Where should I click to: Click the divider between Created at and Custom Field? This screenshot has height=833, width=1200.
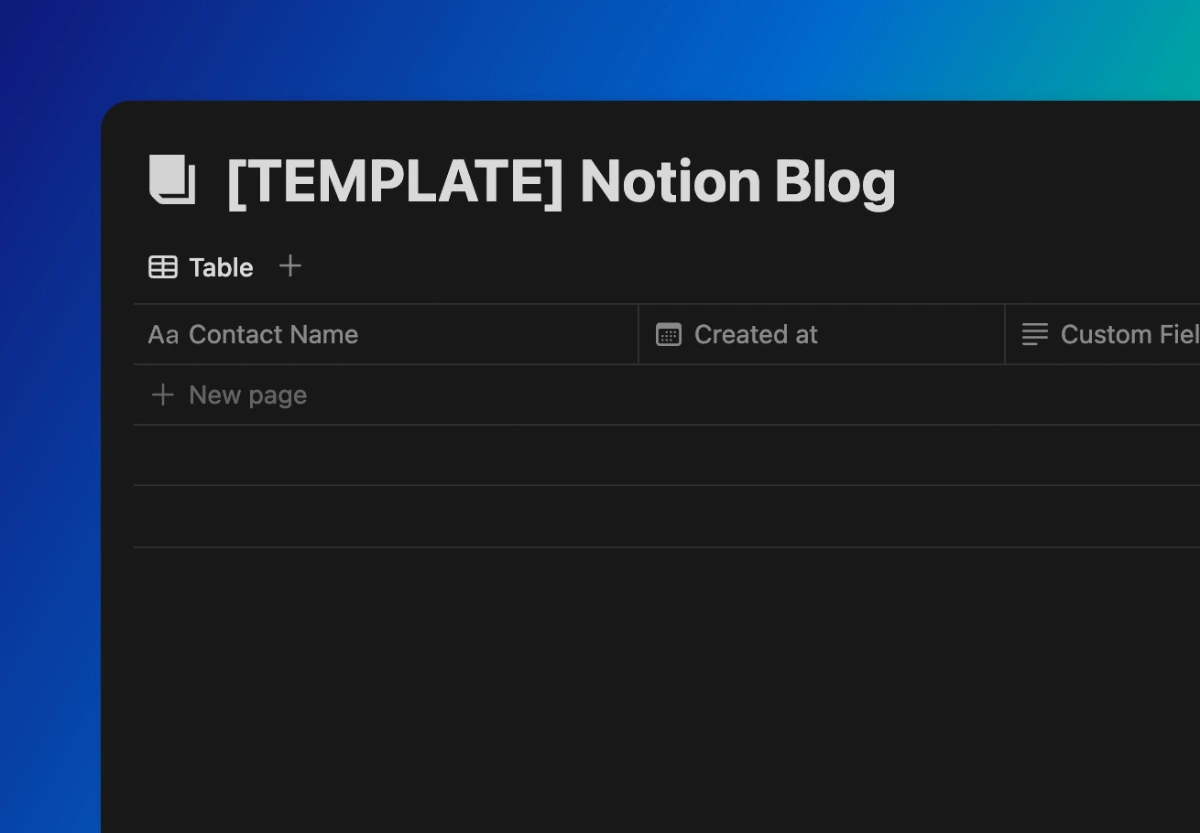pyautogui.click(x=1005, y=335)
